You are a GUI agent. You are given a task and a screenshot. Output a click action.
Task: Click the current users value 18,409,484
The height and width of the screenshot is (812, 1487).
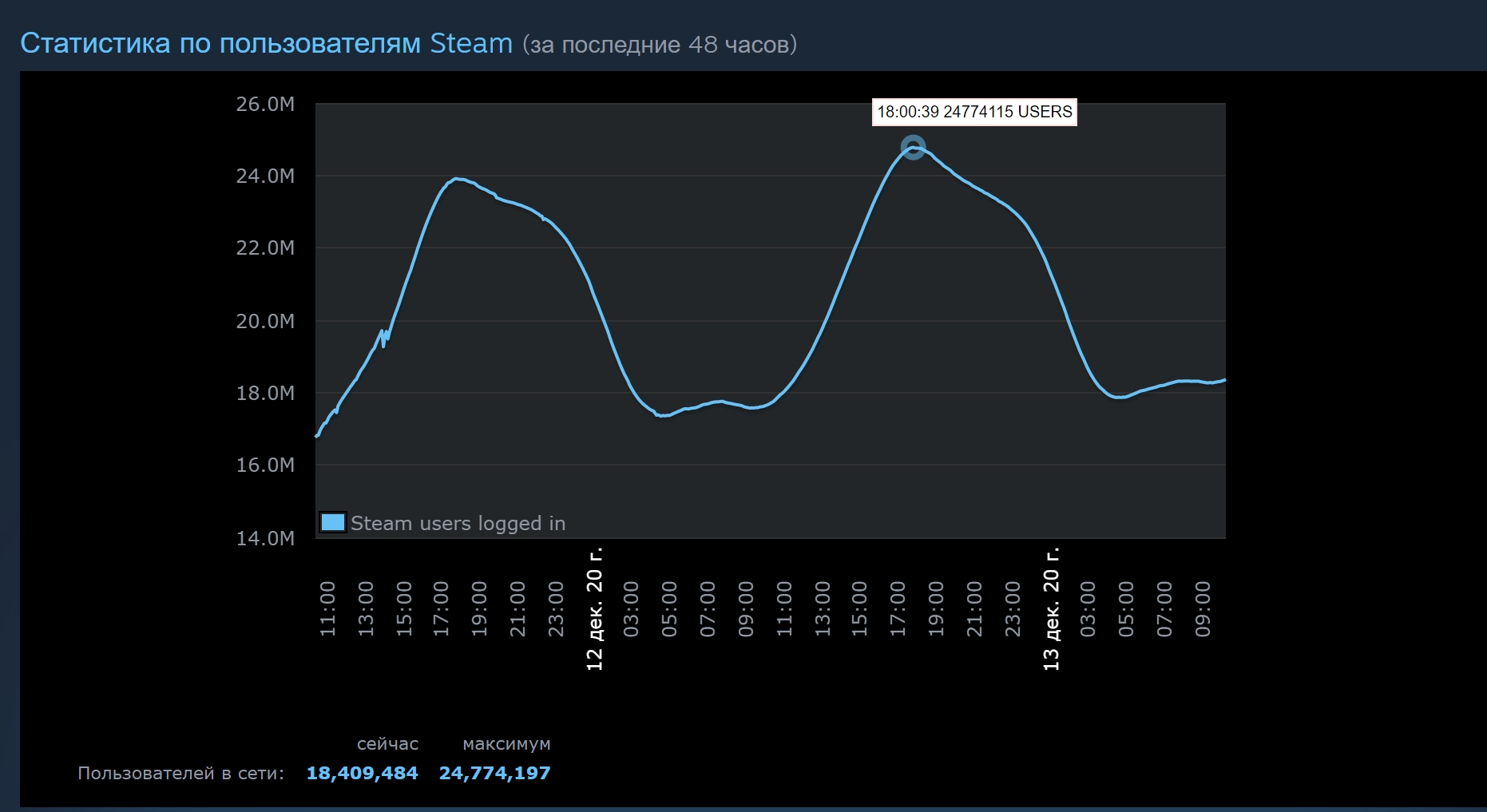point(362,773)
